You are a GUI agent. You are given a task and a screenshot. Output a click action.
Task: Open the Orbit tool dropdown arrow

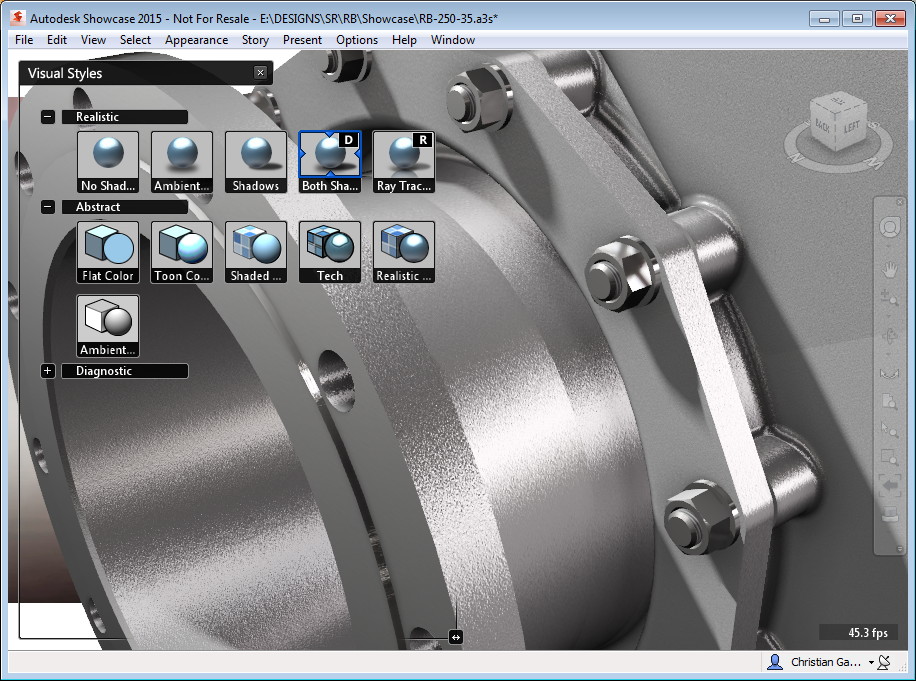889,354
